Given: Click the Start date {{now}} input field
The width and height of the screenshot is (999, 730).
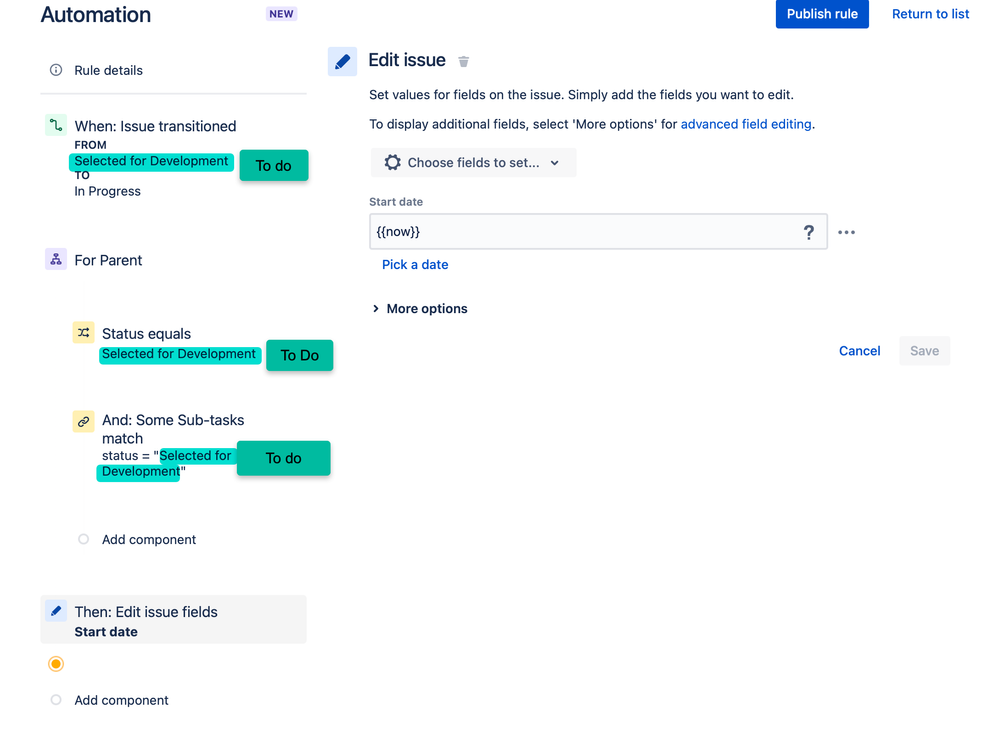Looking at the screenshot, I should click(598, 232).
